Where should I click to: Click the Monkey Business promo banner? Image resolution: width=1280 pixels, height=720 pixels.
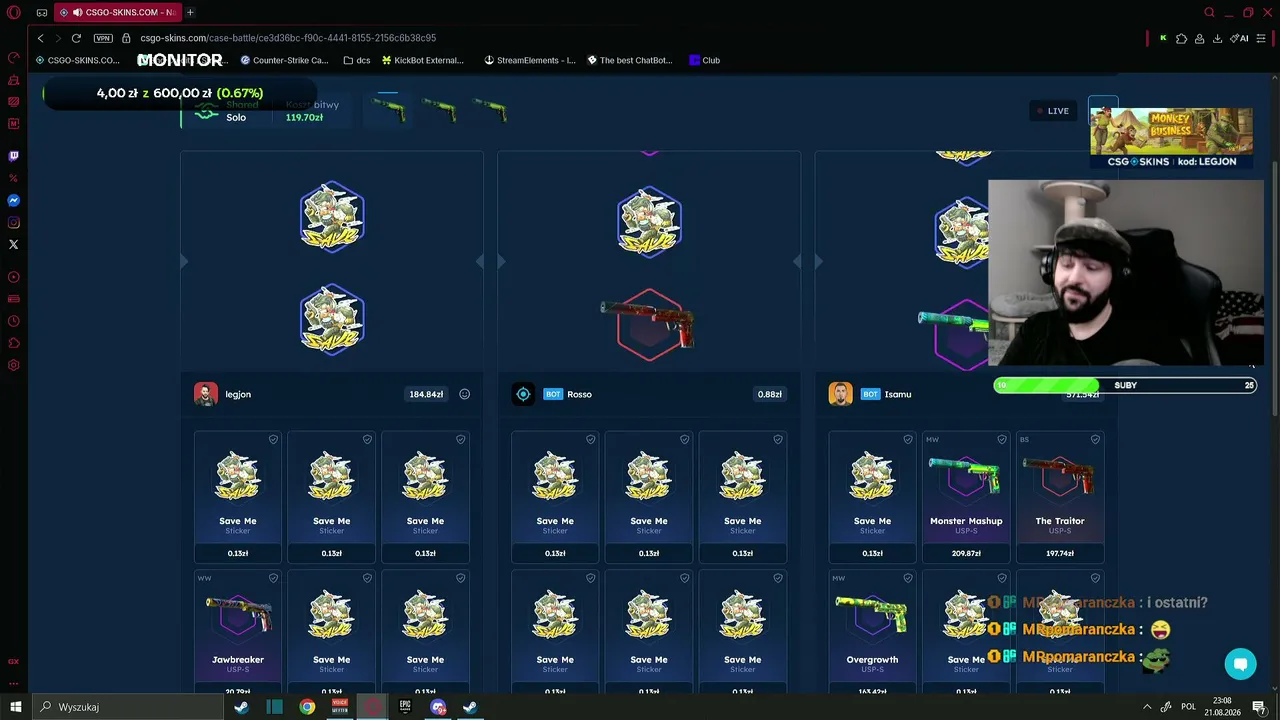pyautogui.click(x=1171, y=138)
